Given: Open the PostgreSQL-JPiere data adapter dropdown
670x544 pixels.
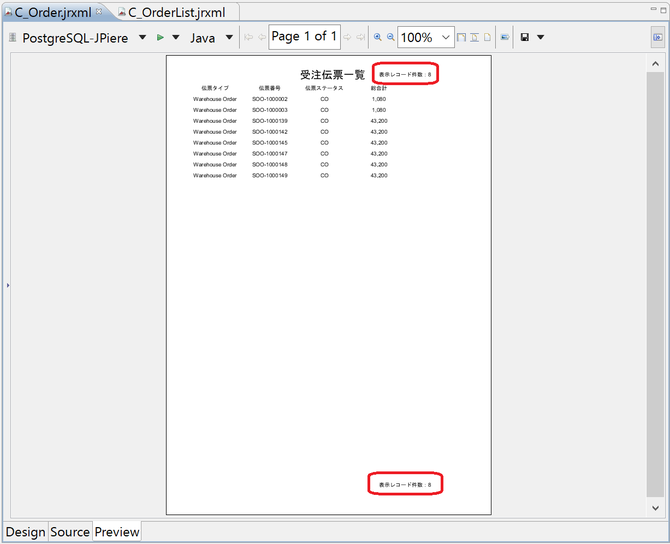Looking at the screenshot, I should coord(143,38).
